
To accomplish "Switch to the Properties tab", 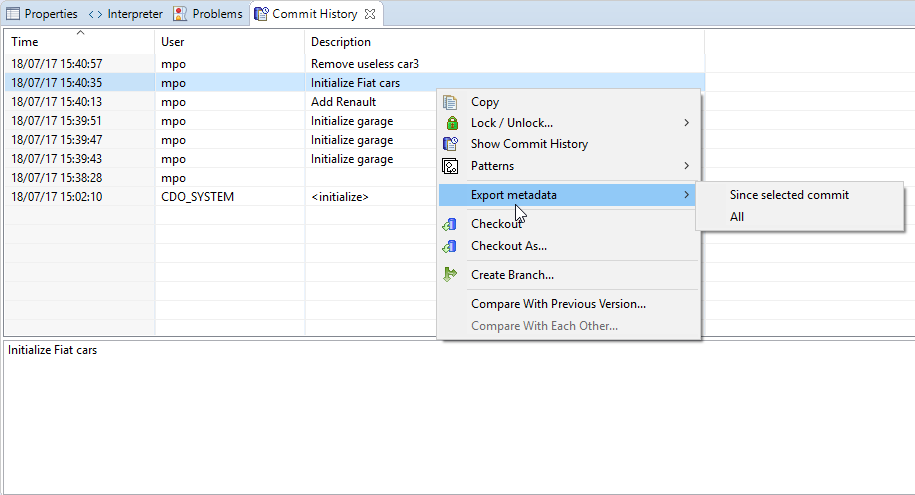I will (42, 14).
